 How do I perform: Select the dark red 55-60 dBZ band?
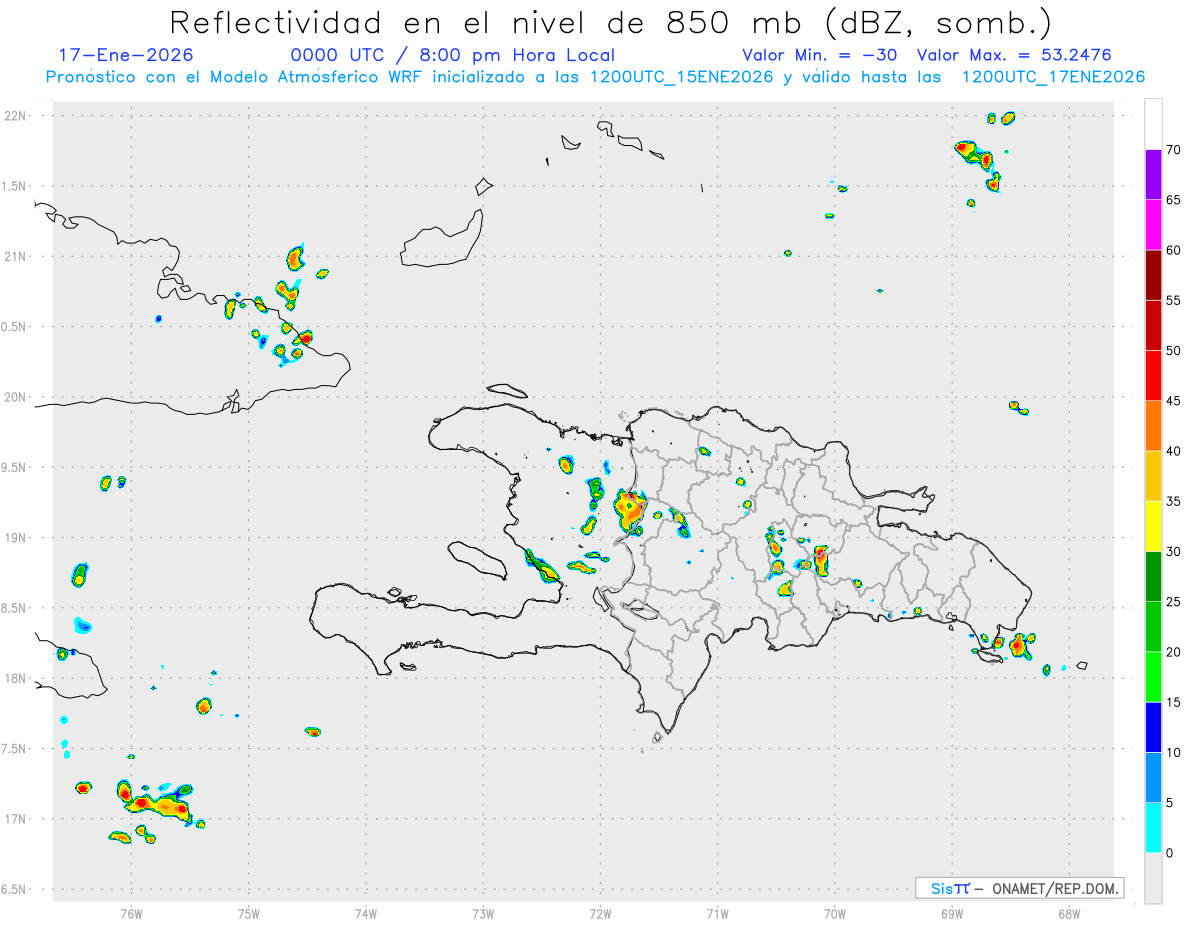(x=1153, y=275)
